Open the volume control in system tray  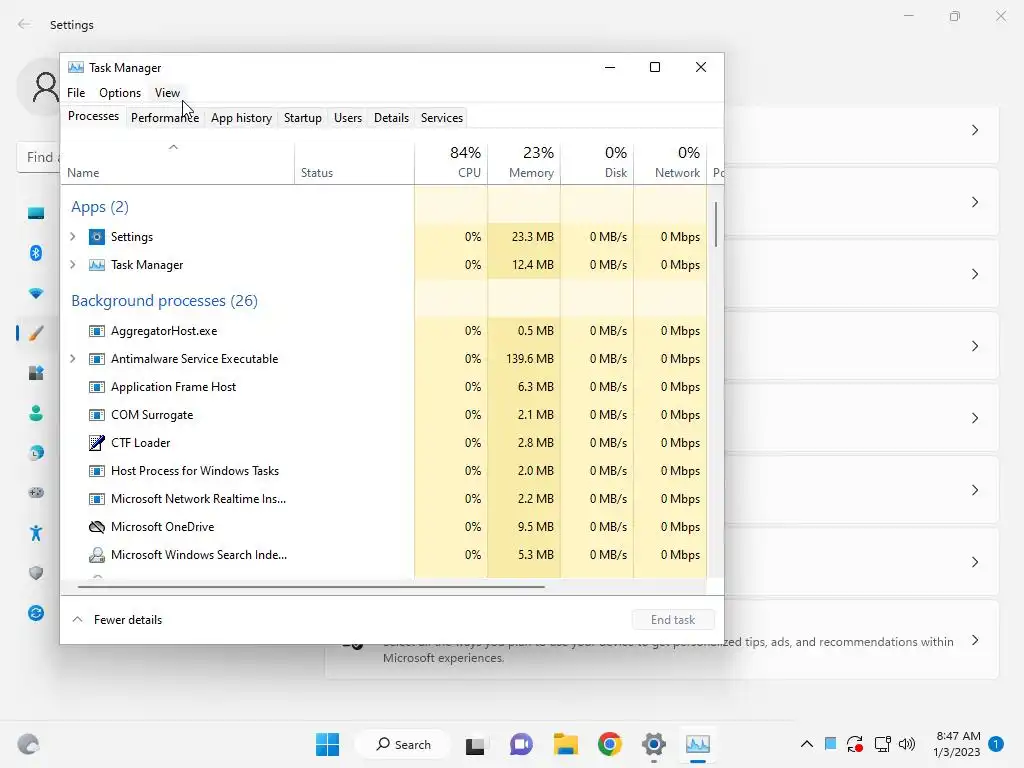906,744
